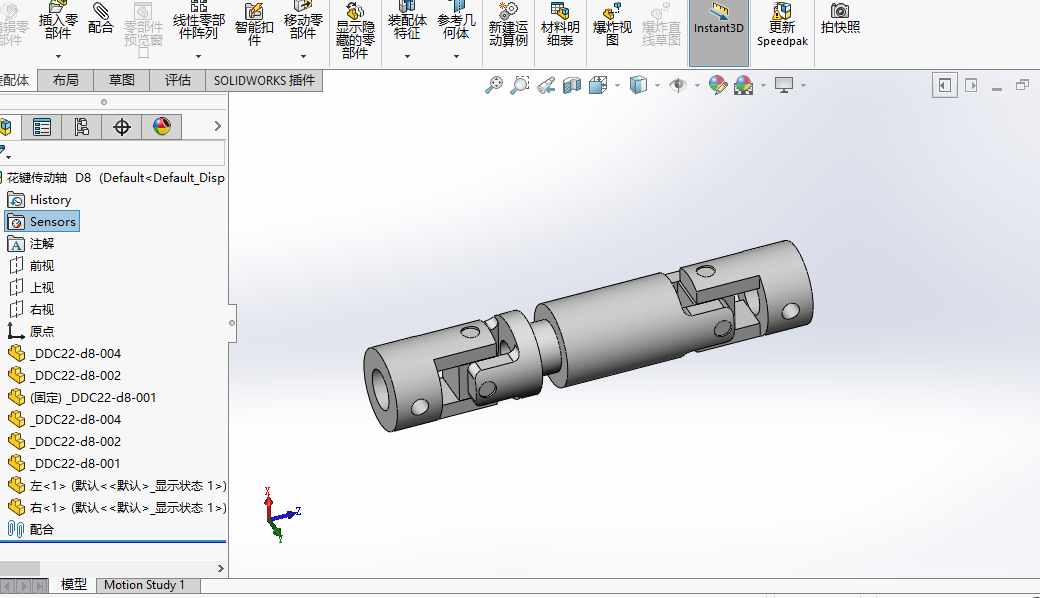1040x598 pixels.
Task: Expand the manager tabs chevron arrow
Action: click(217, 126)
